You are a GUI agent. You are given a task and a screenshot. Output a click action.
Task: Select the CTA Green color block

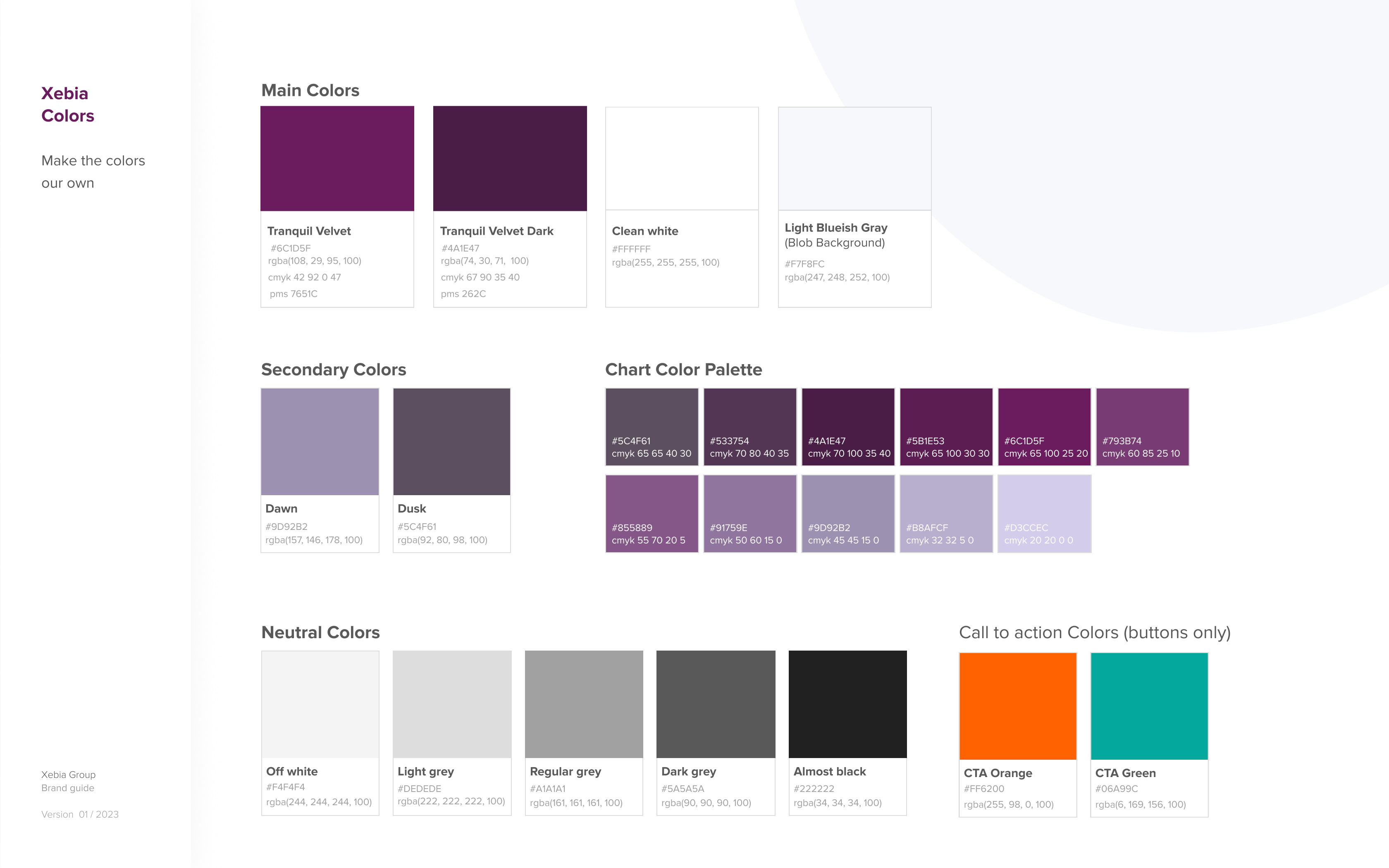coord(1150,706)
